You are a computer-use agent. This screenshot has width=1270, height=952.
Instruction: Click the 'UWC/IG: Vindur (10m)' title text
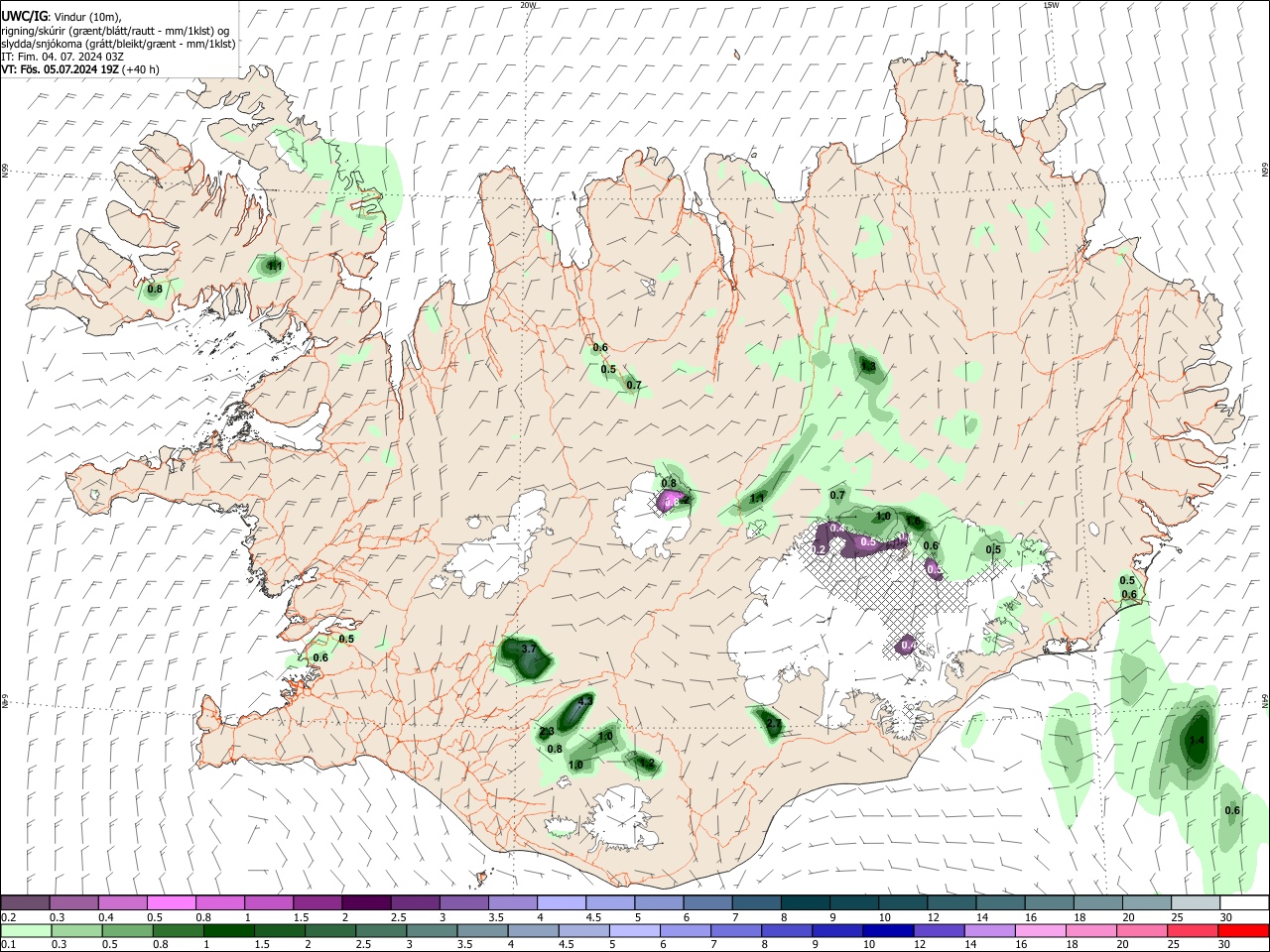[62, 18]
